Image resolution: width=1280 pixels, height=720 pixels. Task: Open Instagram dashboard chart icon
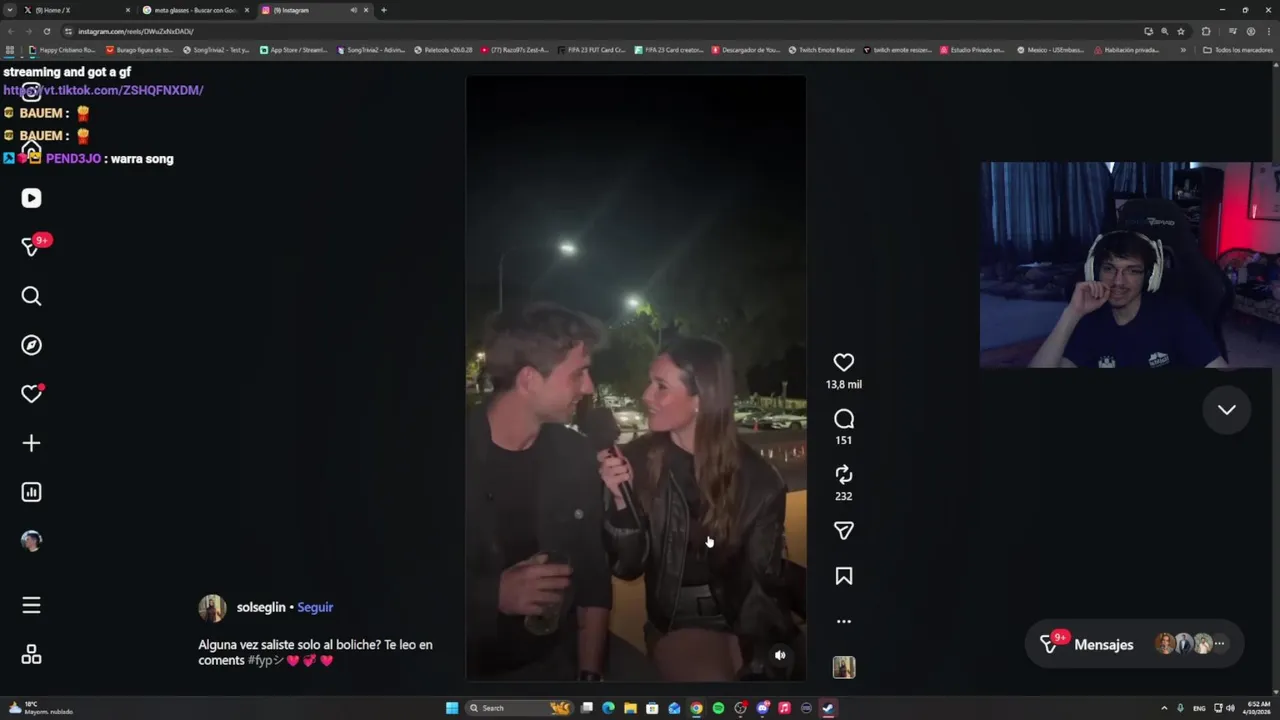(31, 492)
